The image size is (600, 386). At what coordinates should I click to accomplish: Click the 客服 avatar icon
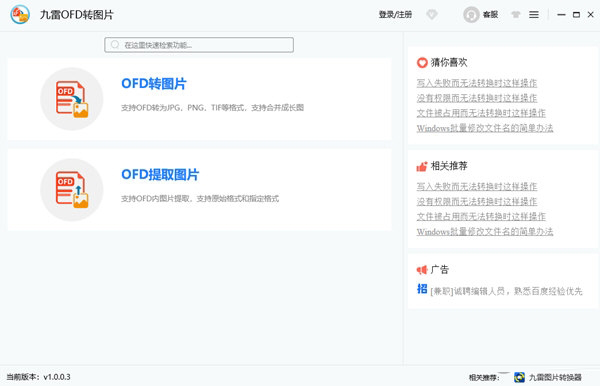(471, 15)
